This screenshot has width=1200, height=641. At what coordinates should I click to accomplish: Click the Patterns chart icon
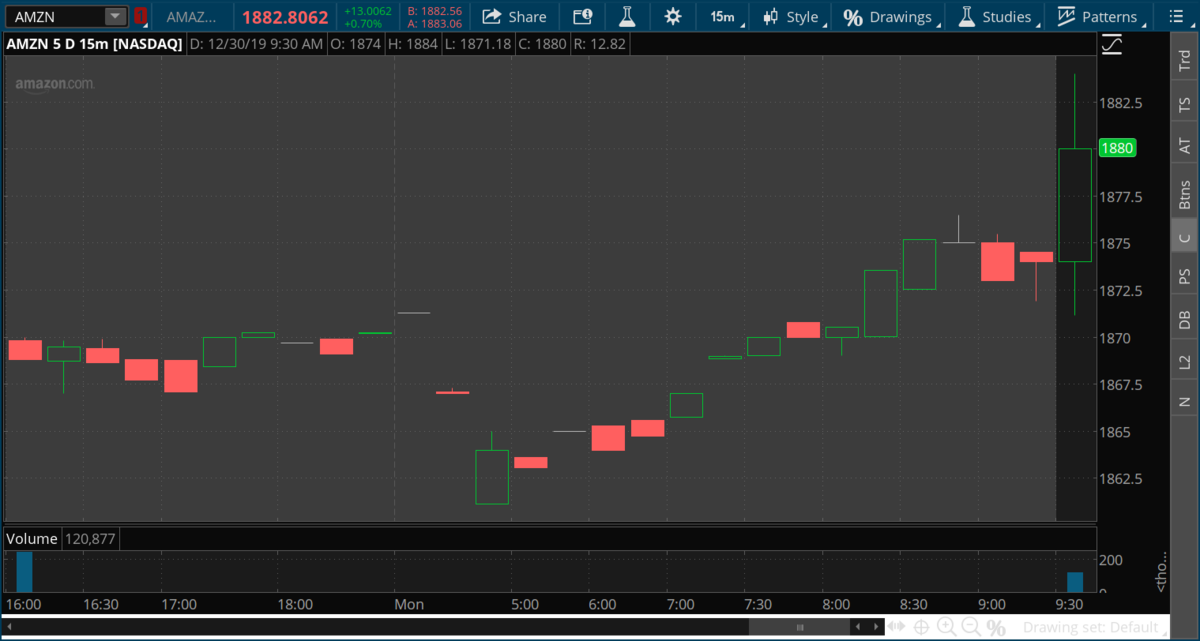tap(1067, 16)
